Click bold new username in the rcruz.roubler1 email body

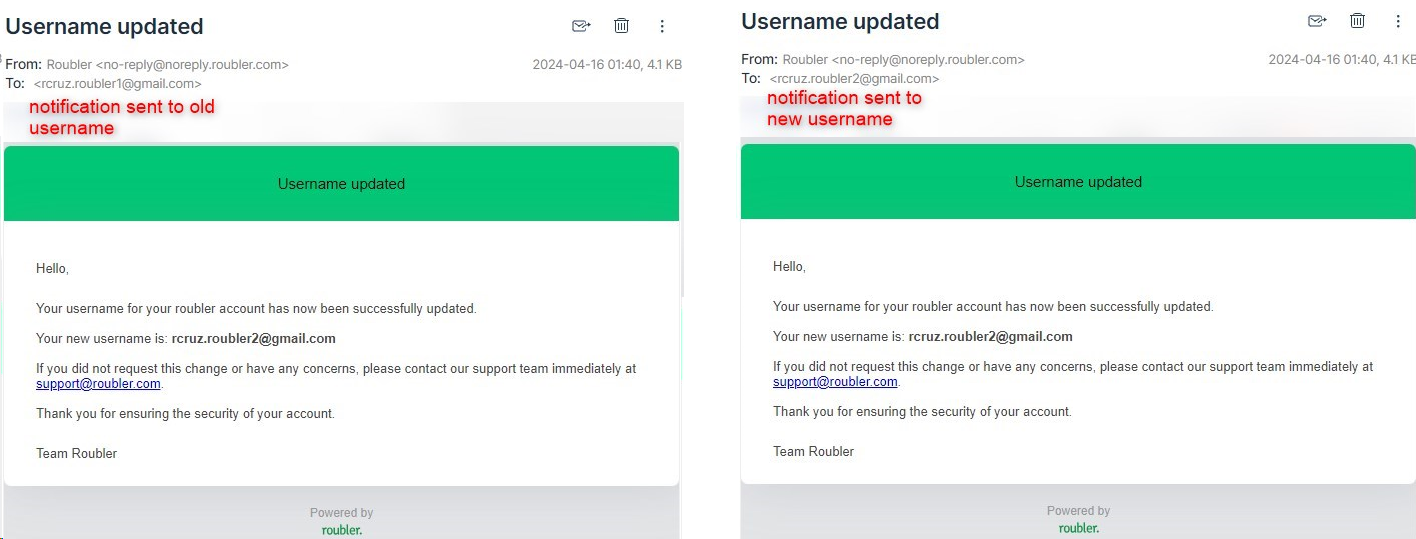tap(254, 339)
